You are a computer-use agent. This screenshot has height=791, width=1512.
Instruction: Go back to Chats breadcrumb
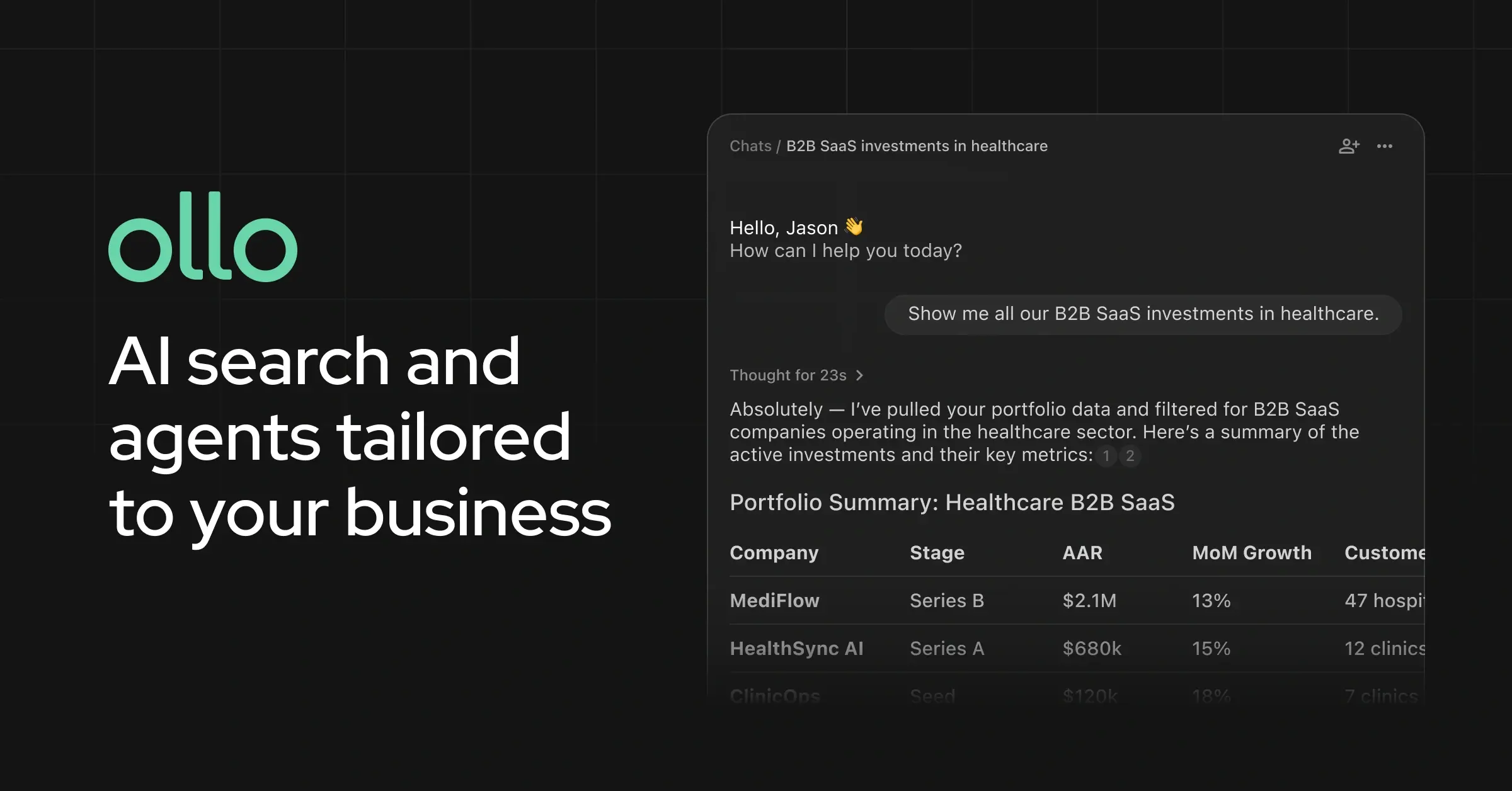pos(750,146)
